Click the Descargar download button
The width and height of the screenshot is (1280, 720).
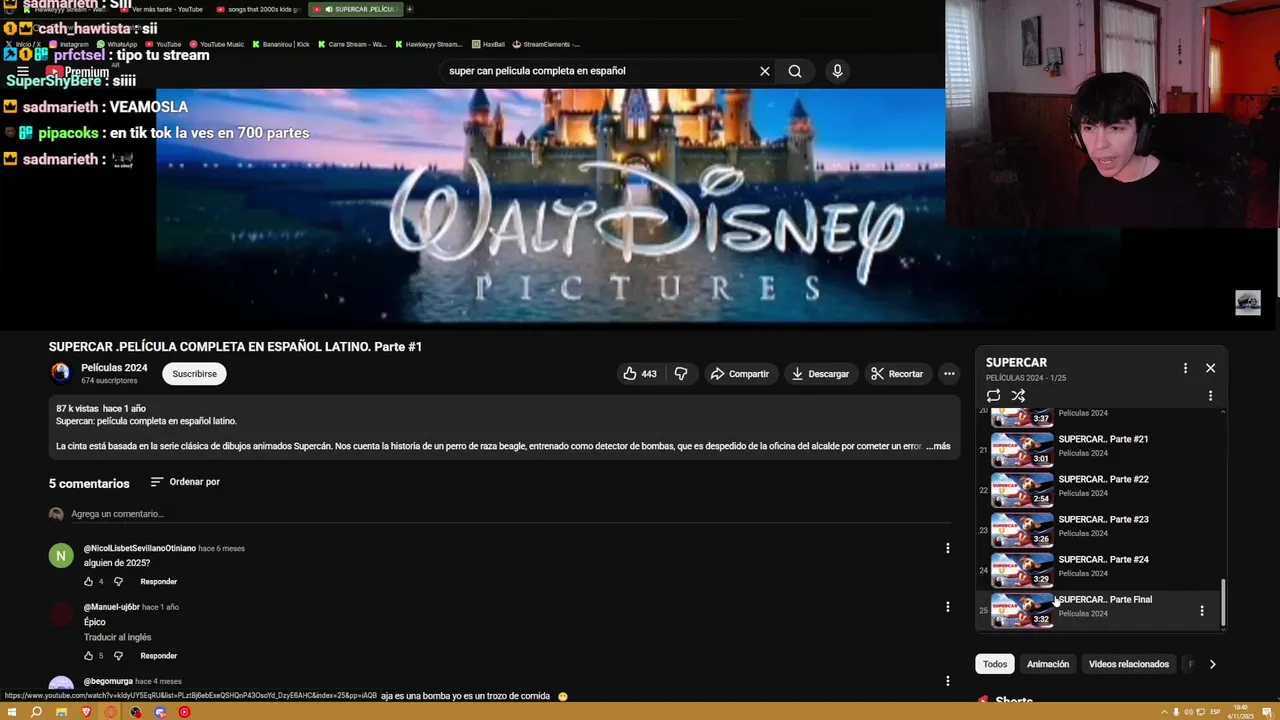(x=820, y=374)
